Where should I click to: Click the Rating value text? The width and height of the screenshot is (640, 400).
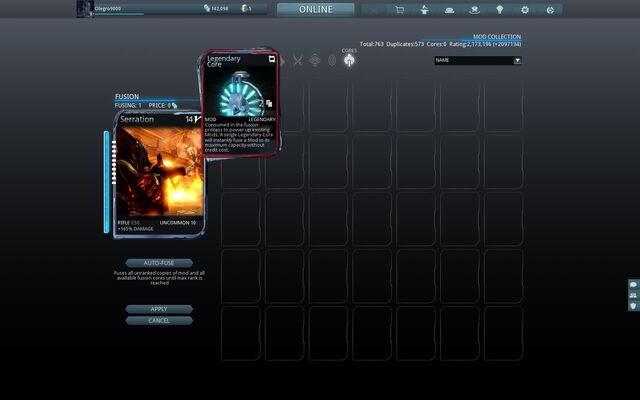coord(485,44)
